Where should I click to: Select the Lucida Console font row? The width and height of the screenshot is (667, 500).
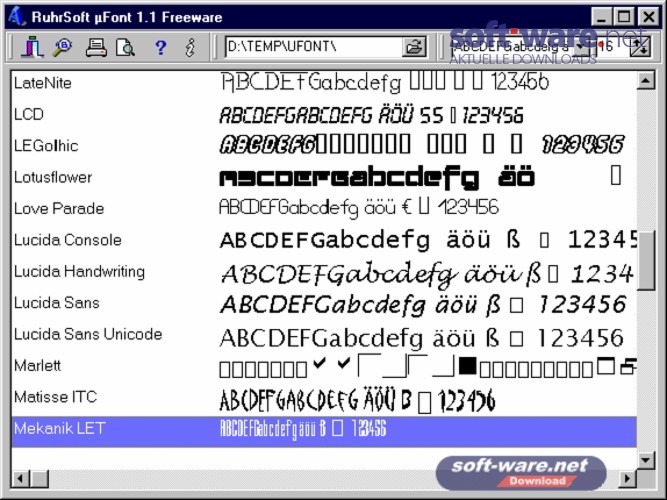[x=324, y=240]
